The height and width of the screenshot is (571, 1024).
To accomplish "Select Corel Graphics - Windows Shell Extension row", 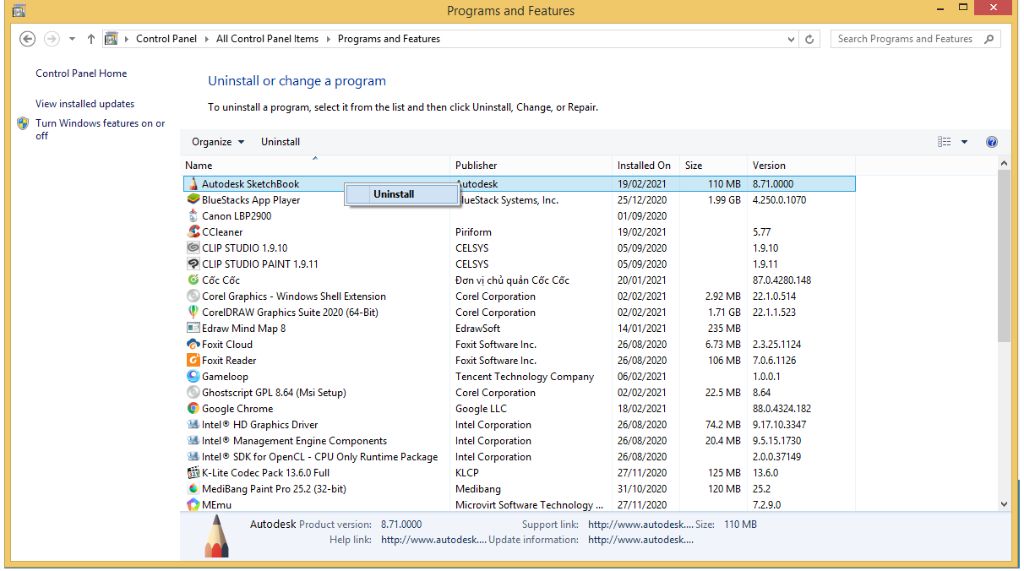I will (519, 297).
